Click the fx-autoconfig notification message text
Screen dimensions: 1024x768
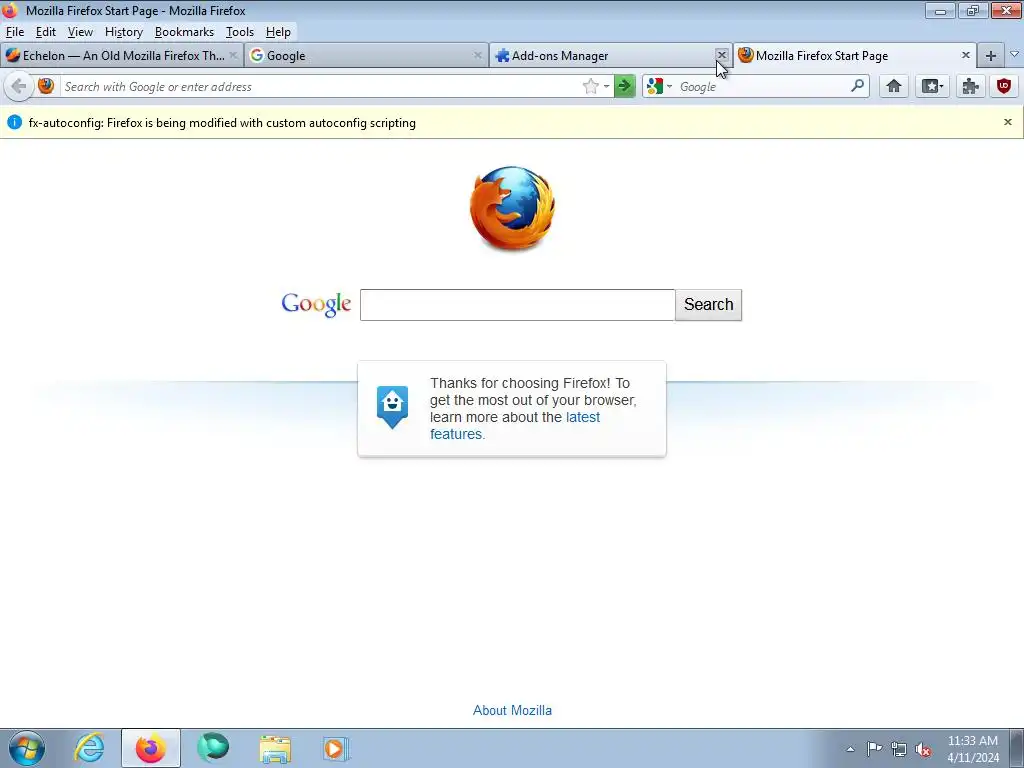pyautogui.click(x=222, y=123)
